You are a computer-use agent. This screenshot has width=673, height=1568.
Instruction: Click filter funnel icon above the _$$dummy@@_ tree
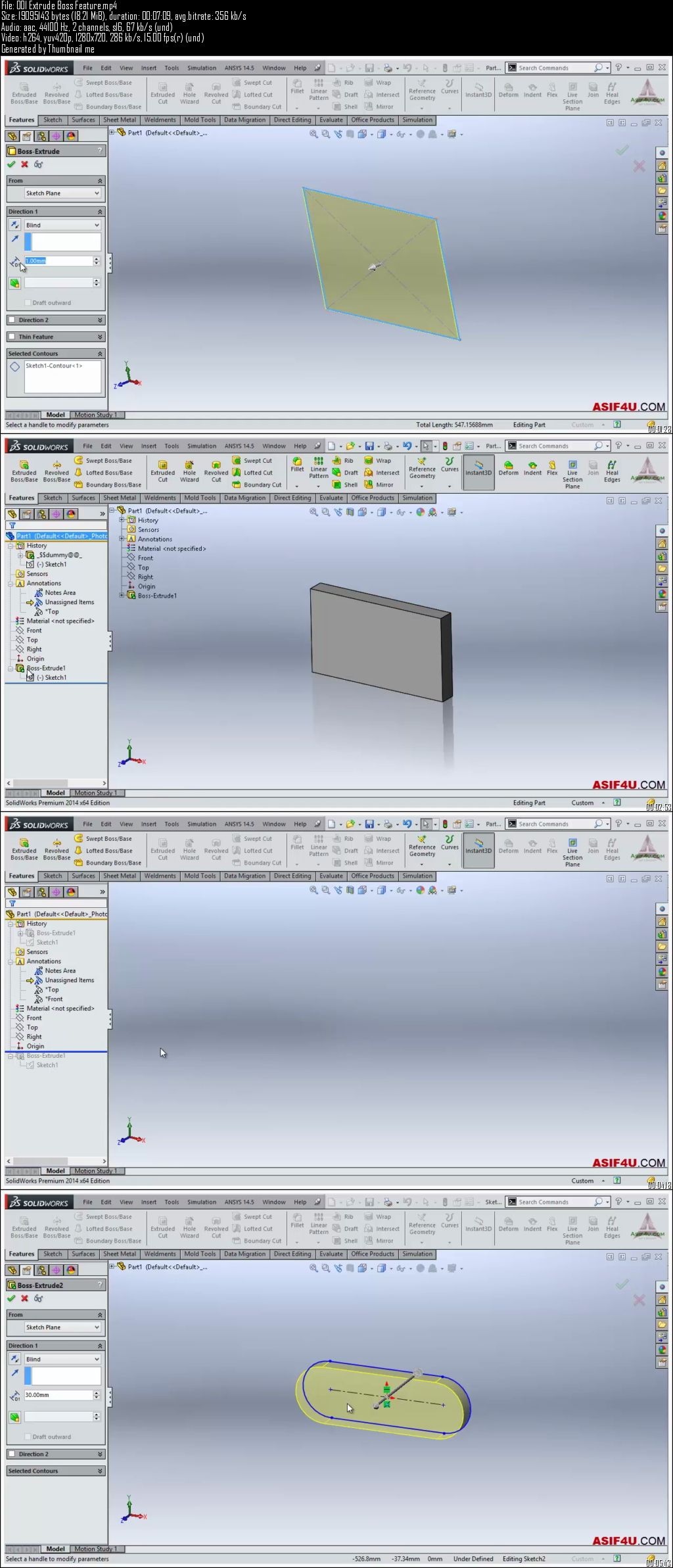coord(11,525)
